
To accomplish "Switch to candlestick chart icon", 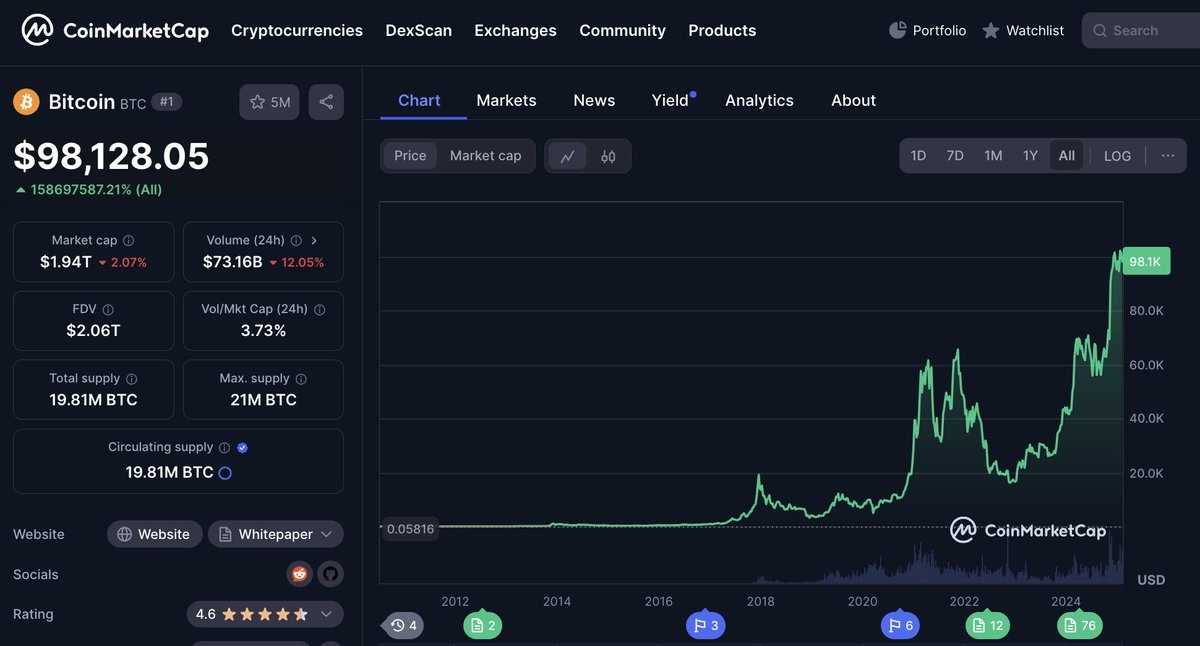I will (x=608, y=156).
